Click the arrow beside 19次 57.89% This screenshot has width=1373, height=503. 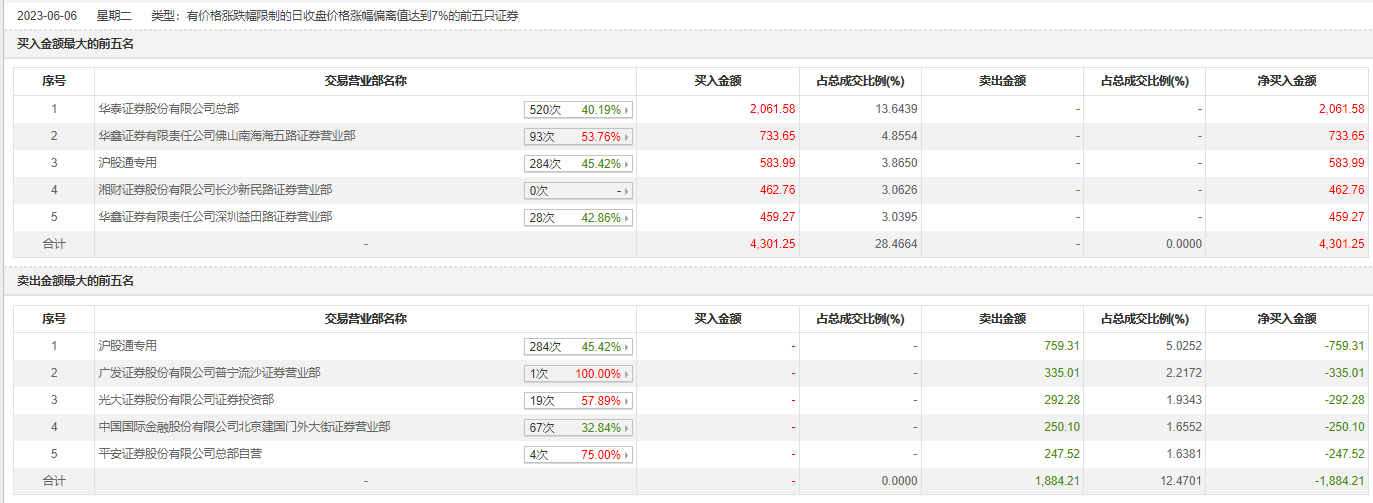pos(627,401)
